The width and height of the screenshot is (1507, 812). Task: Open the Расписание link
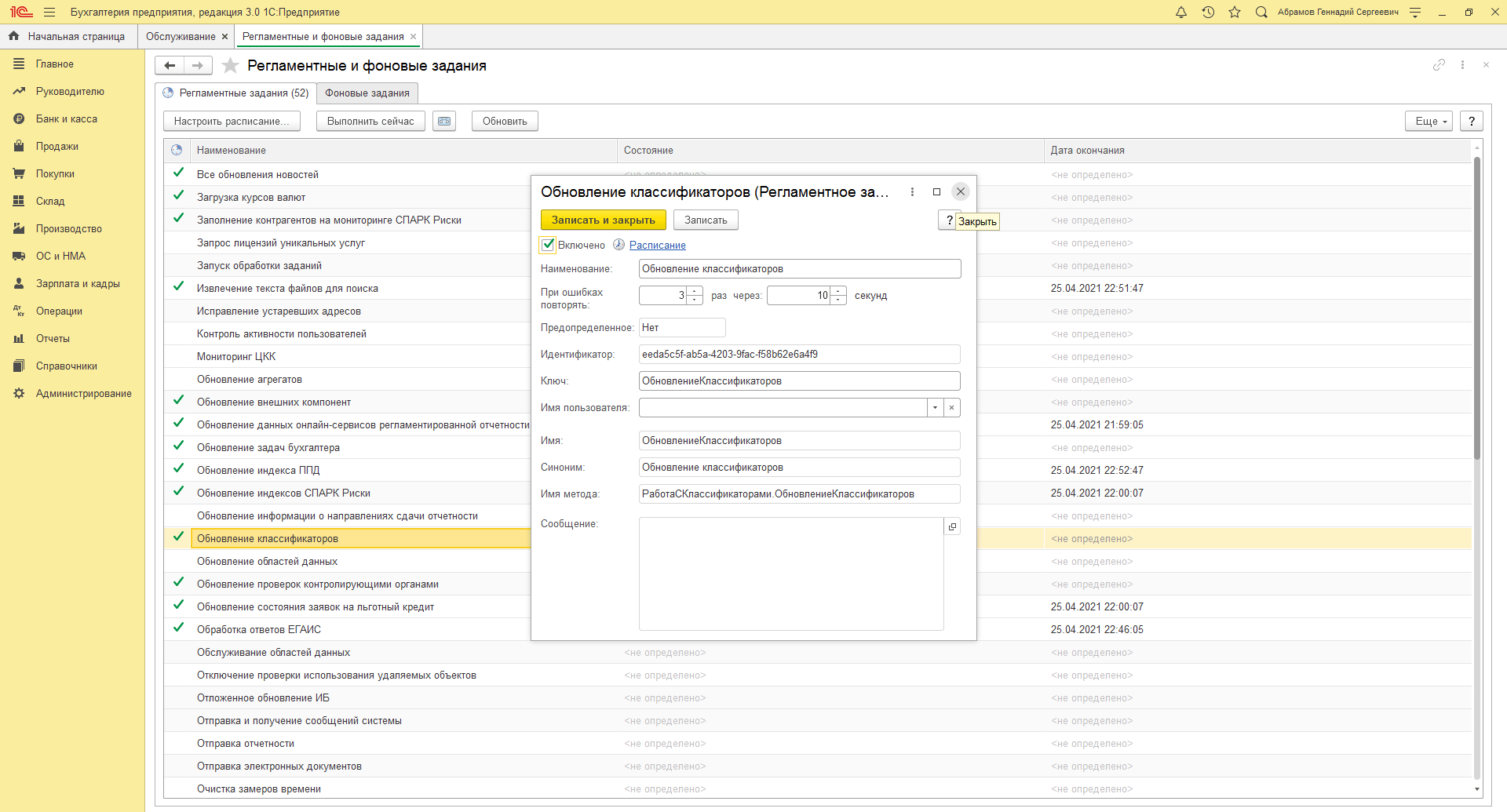coord(658,246)
